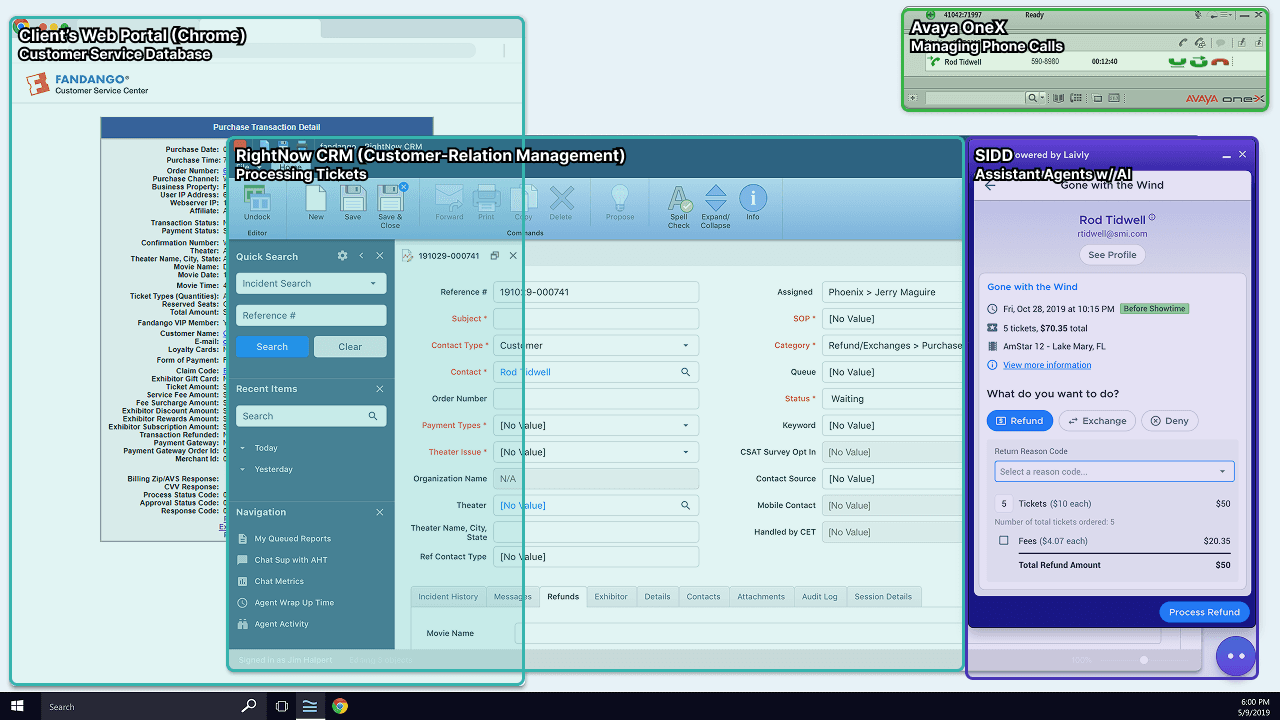Click the Forward envelope icon

449,198
